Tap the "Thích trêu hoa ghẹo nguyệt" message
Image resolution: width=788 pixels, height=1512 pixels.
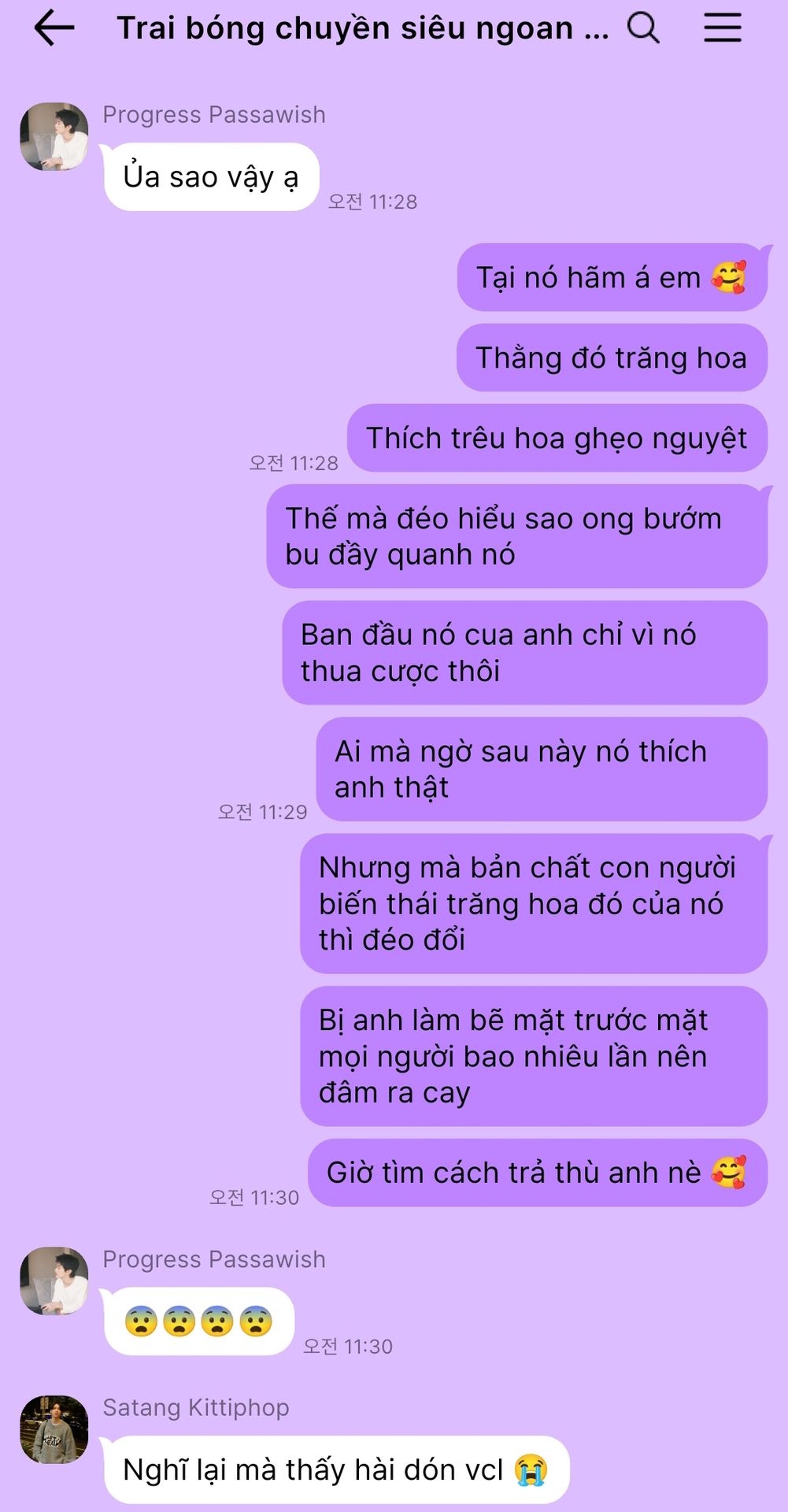click(x=557, y=439)
